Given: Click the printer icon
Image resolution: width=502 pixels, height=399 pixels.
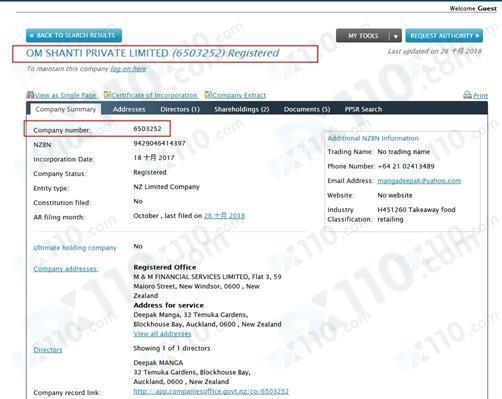Looking at the screenshot, I should pos(467,95).
